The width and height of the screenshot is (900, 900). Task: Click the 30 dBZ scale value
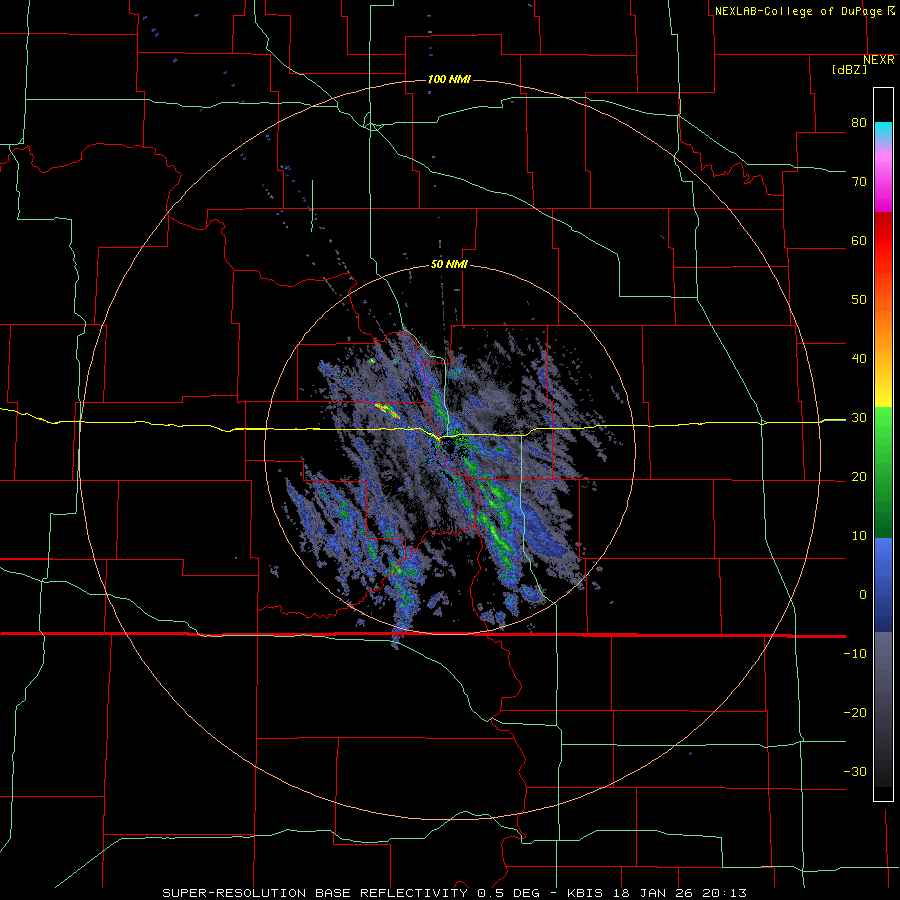pos(859,418)
